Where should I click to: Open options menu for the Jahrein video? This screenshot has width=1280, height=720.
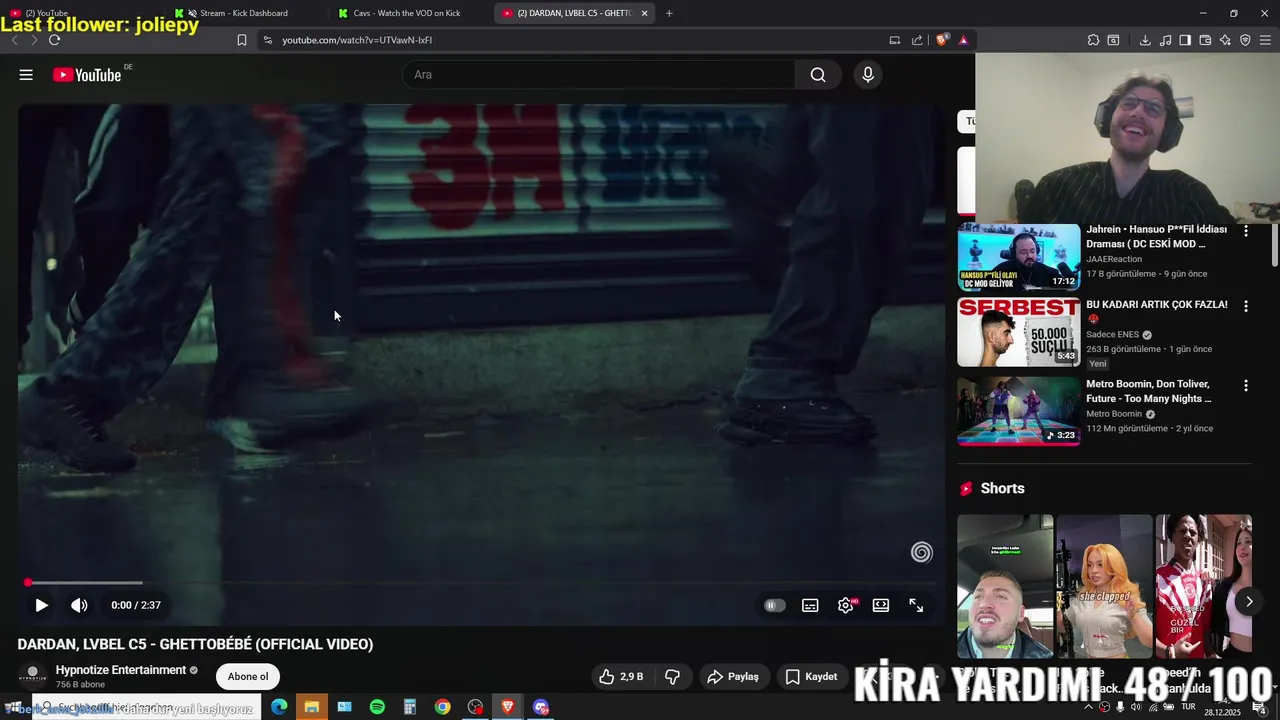[x=1246, y=231]
